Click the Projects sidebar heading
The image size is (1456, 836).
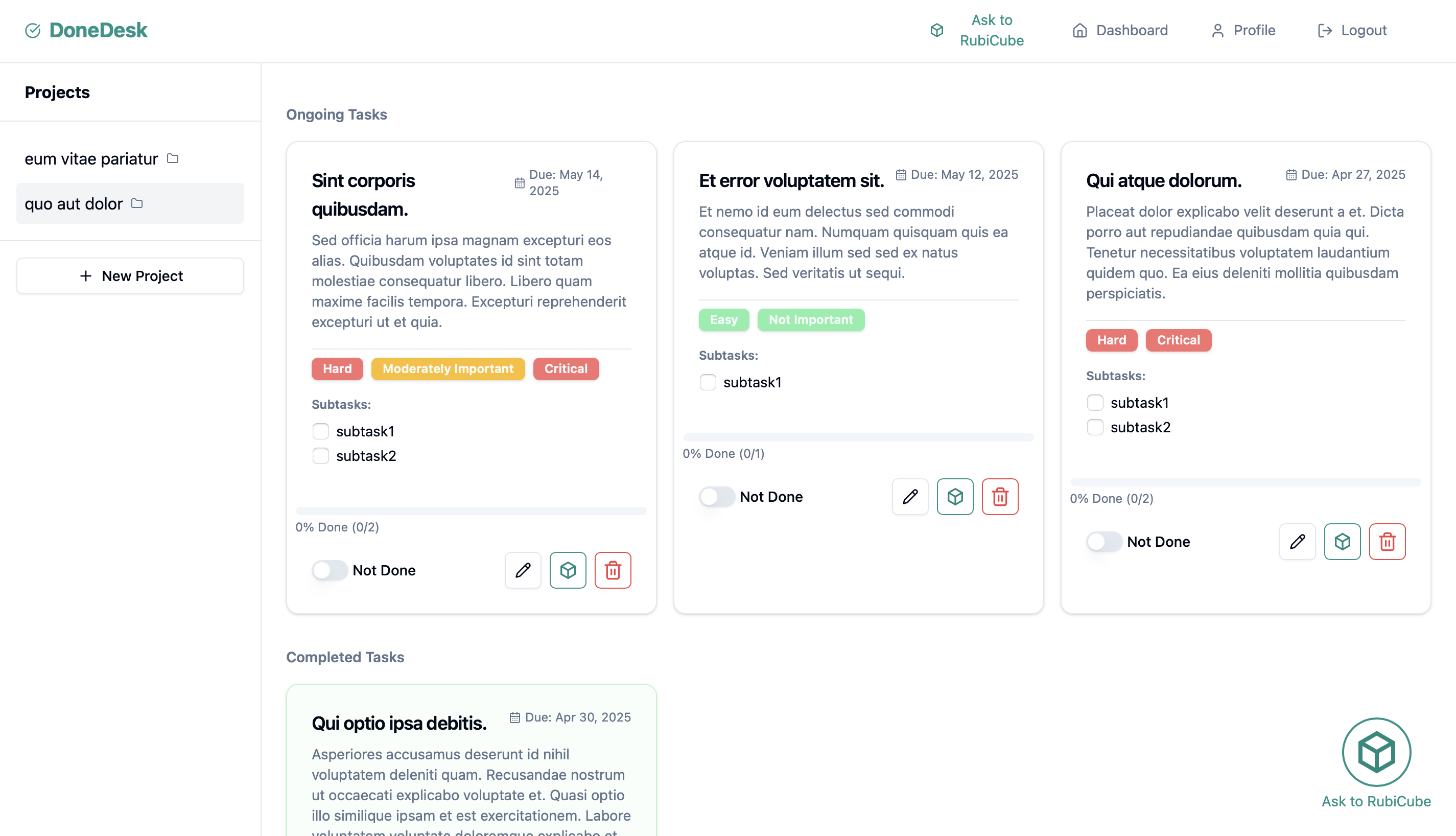(x=57, y=92)
